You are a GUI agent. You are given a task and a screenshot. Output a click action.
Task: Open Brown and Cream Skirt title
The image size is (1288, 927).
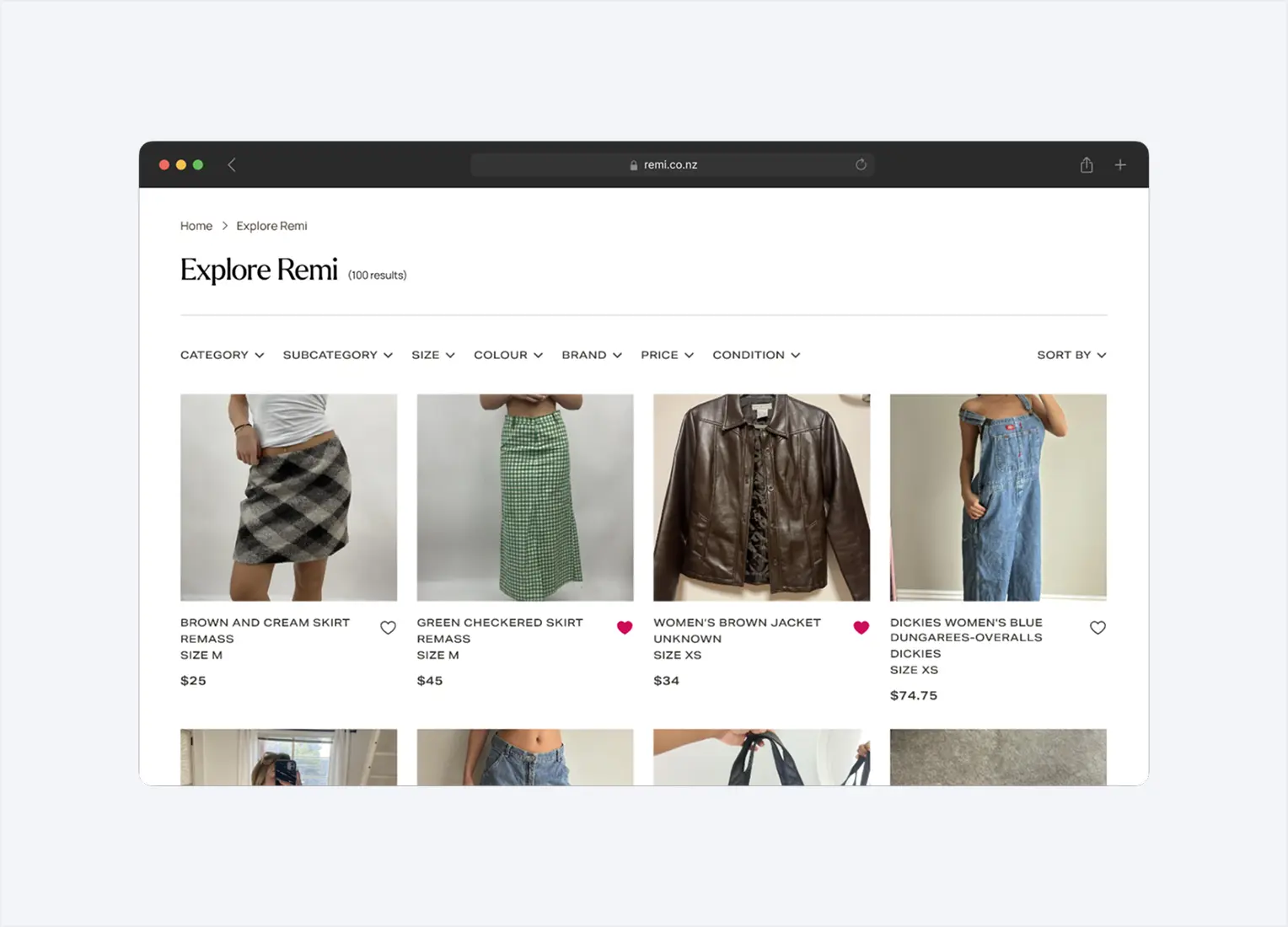[x=265, y=623]
